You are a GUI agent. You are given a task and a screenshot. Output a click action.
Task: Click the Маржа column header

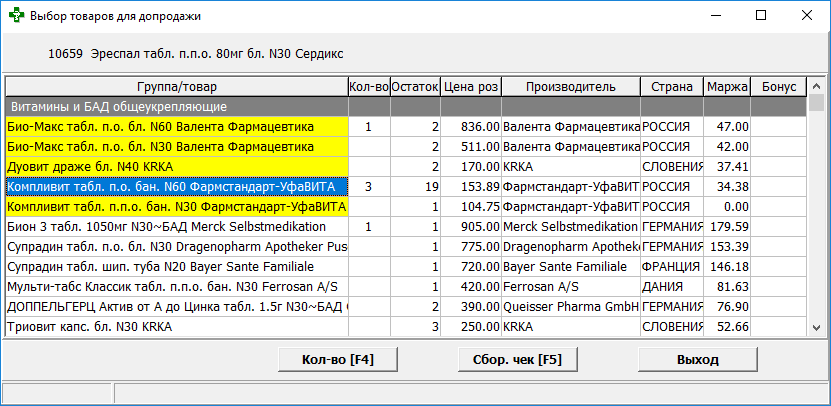pos(727,87)
